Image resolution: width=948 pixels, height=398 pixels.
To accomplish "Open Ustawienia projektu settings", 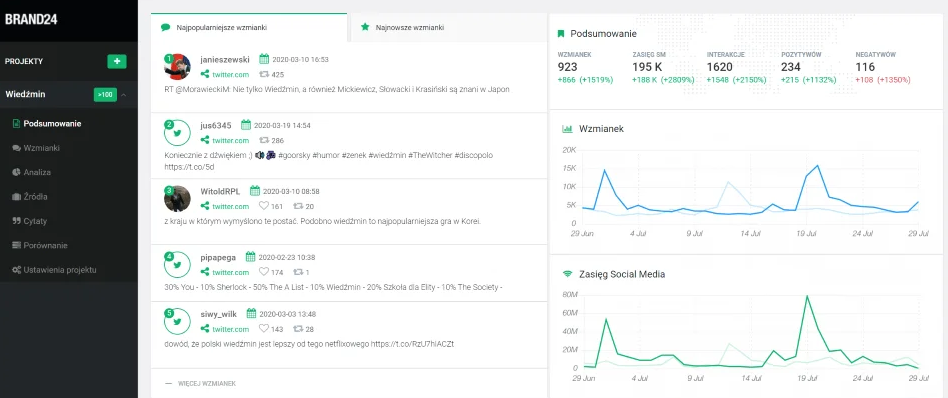I will pyautogui.click(x=54, y=270).
